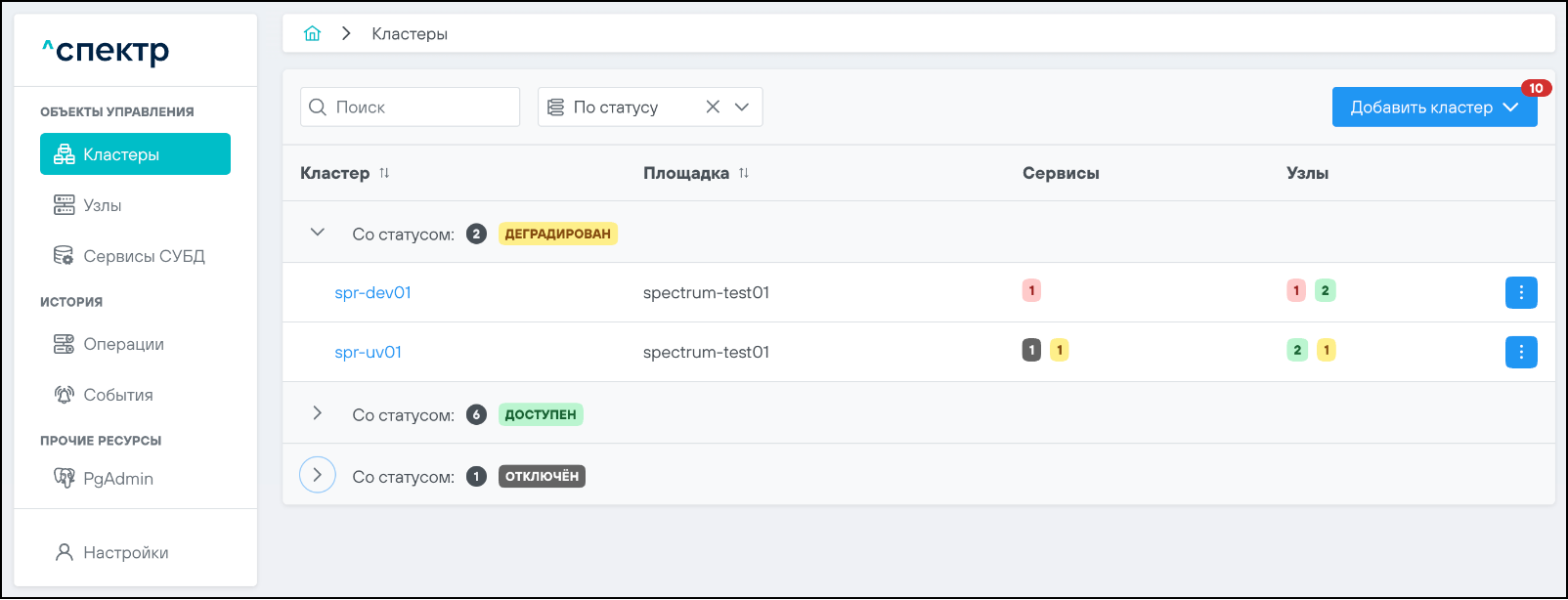Open Узлы in the sidebar
Viewport: 1568px width, 600px height.
103,205
